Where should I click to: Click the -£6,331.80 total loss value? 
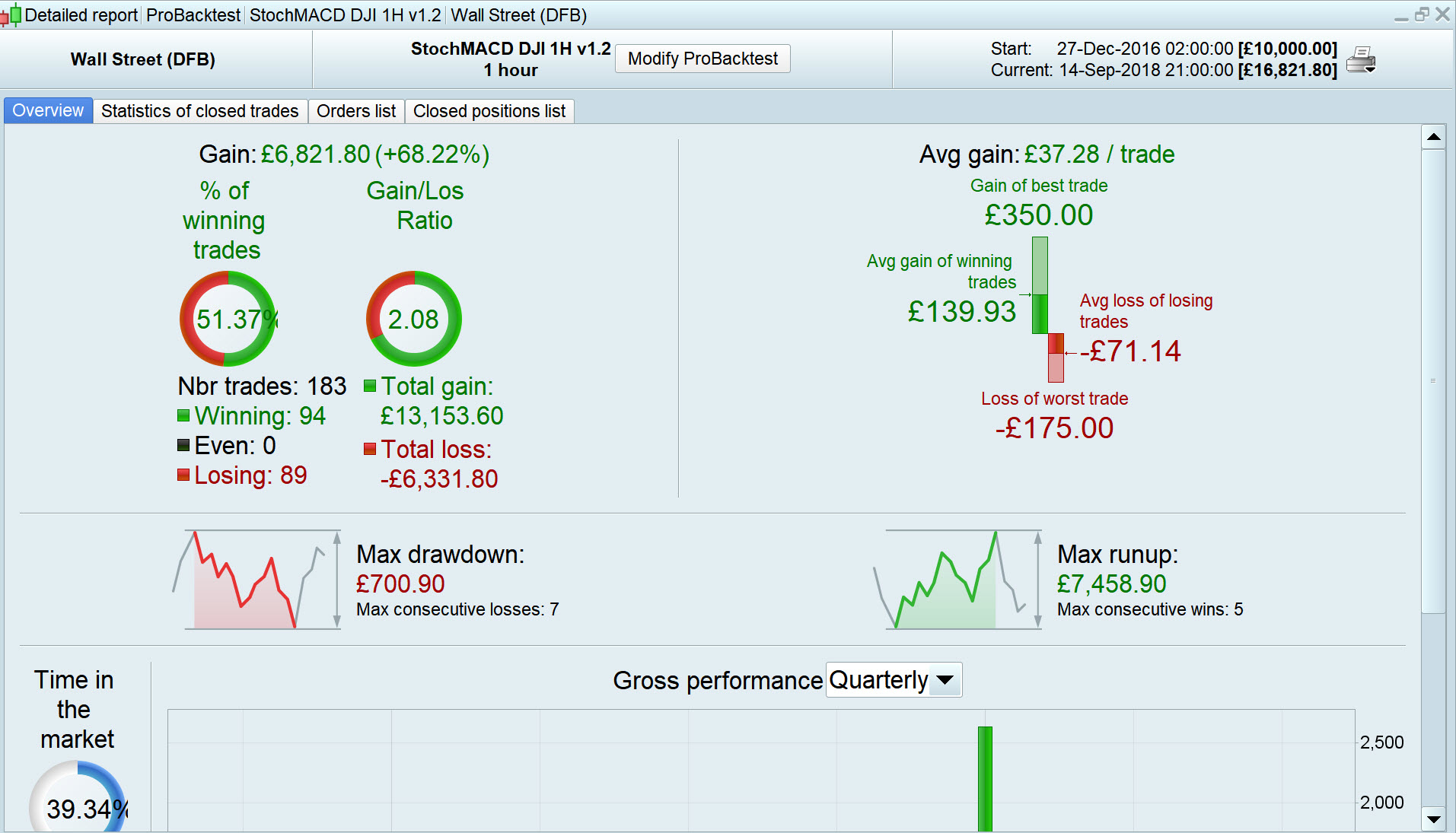439,479
